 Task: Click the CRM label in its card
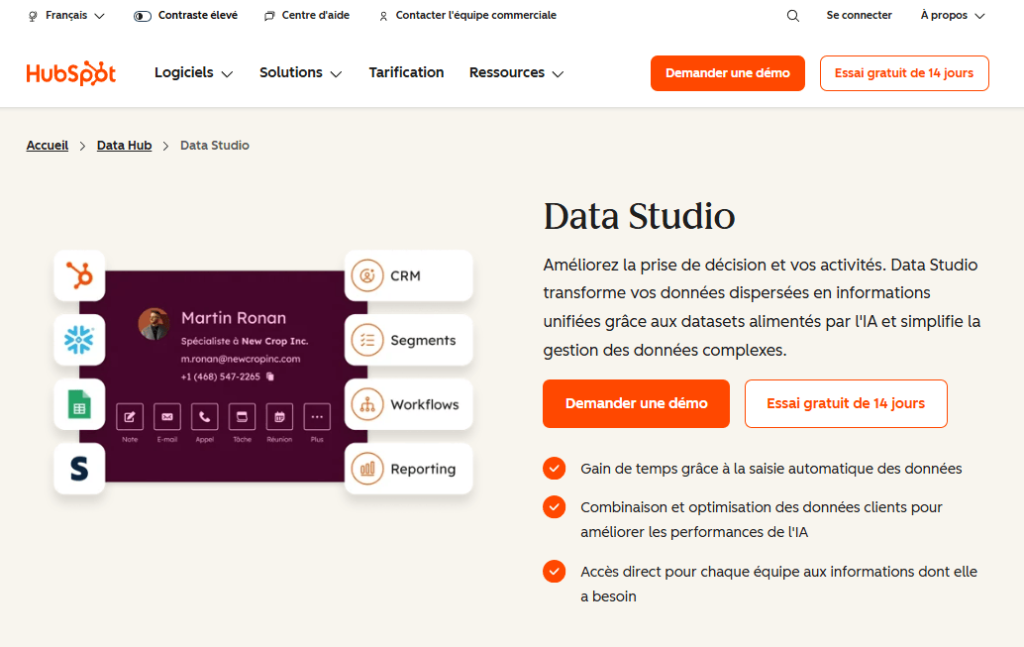tap(406, 276)
